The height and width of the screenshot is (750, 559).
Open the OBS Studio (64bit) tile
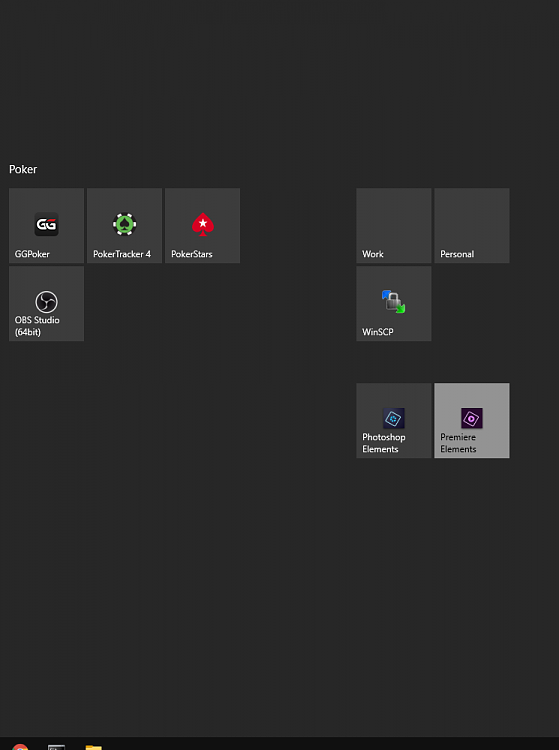tap(46, 303)
